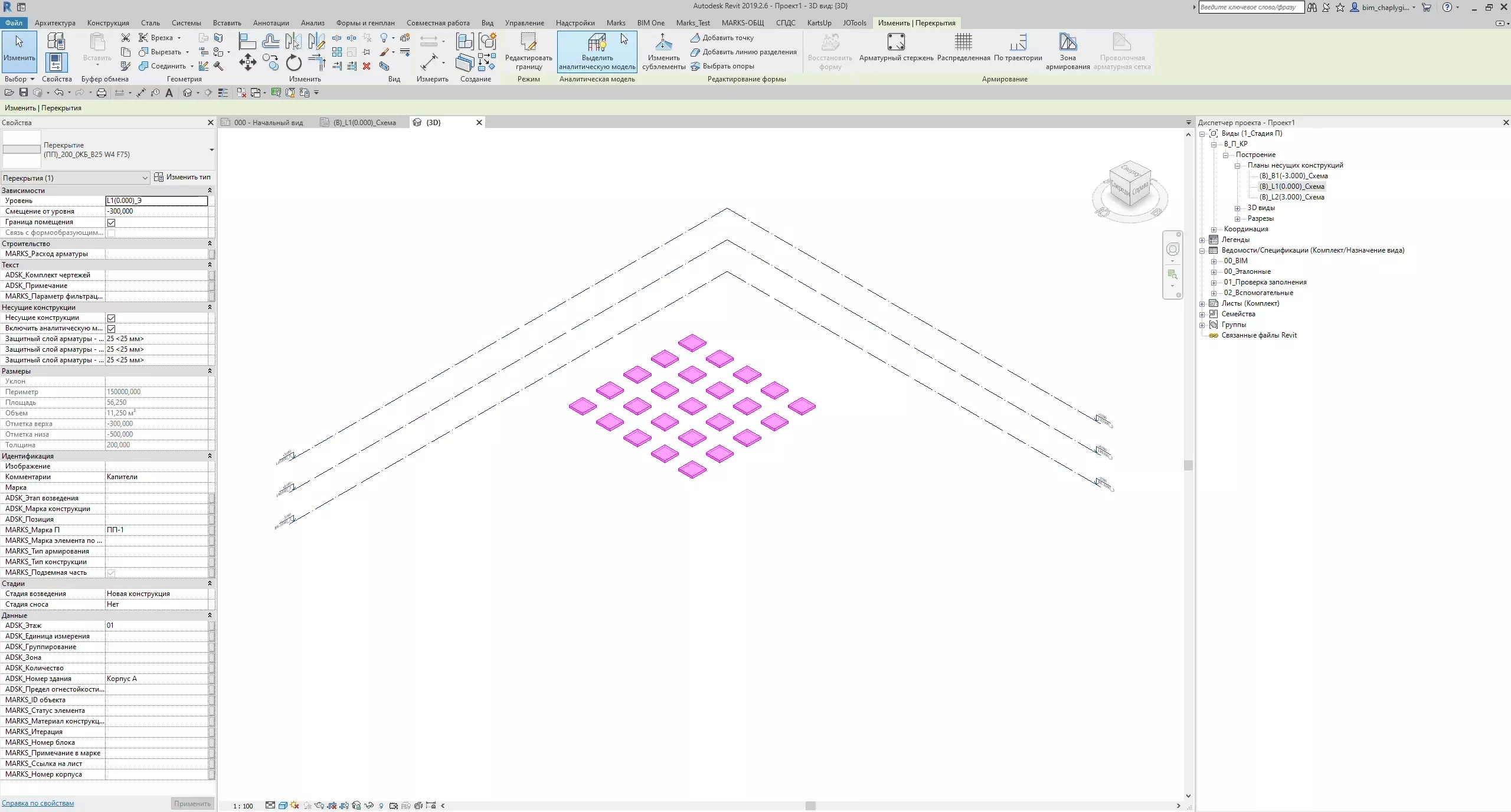Toggle the Граница помещения checkbox

(111, 222)
